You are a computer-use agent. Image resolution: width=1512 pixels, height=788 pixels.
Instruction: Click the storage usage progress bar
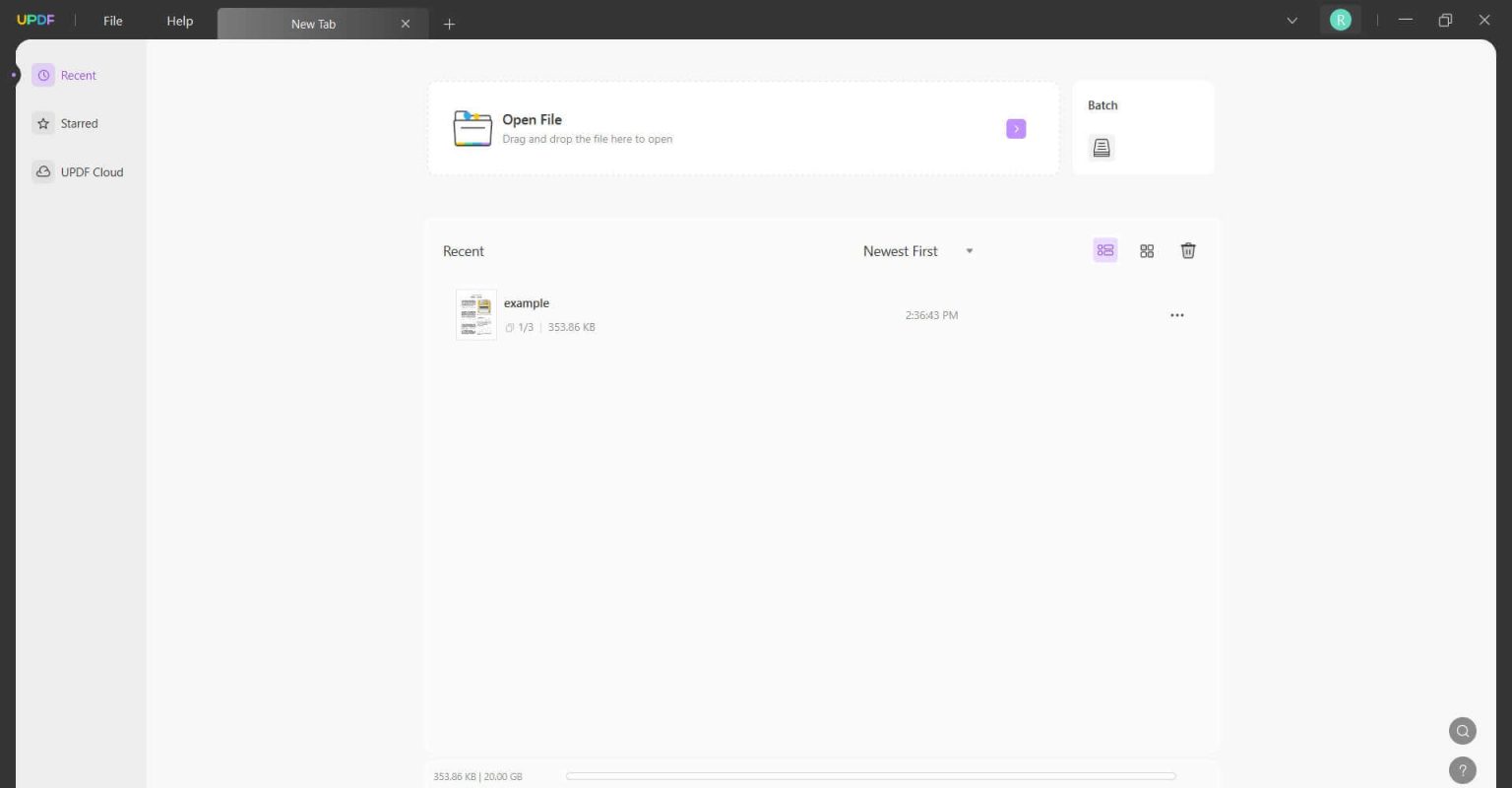[x=870, y=775]
